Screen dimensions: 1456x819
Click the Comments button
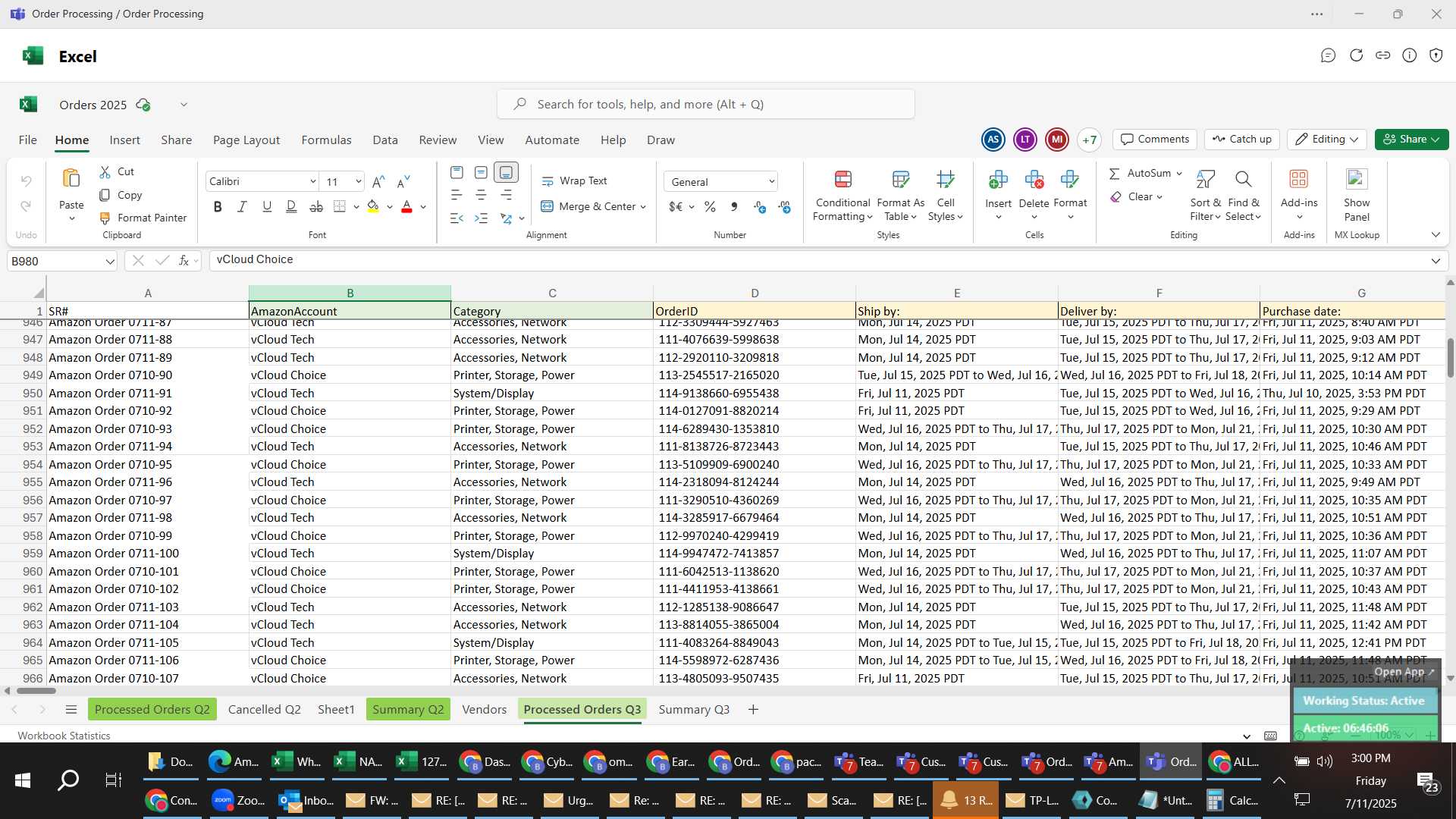click(x=1155, y=139)
